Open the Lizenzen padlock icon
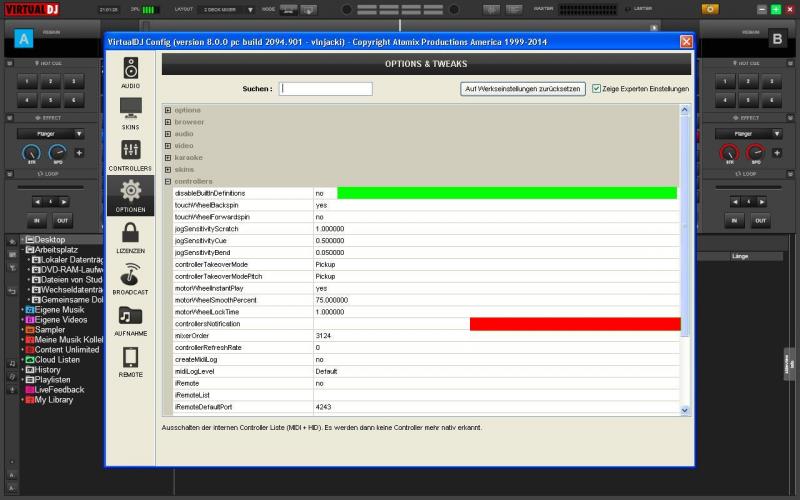Viewport: 800px width, 500px height. [131, 233]
